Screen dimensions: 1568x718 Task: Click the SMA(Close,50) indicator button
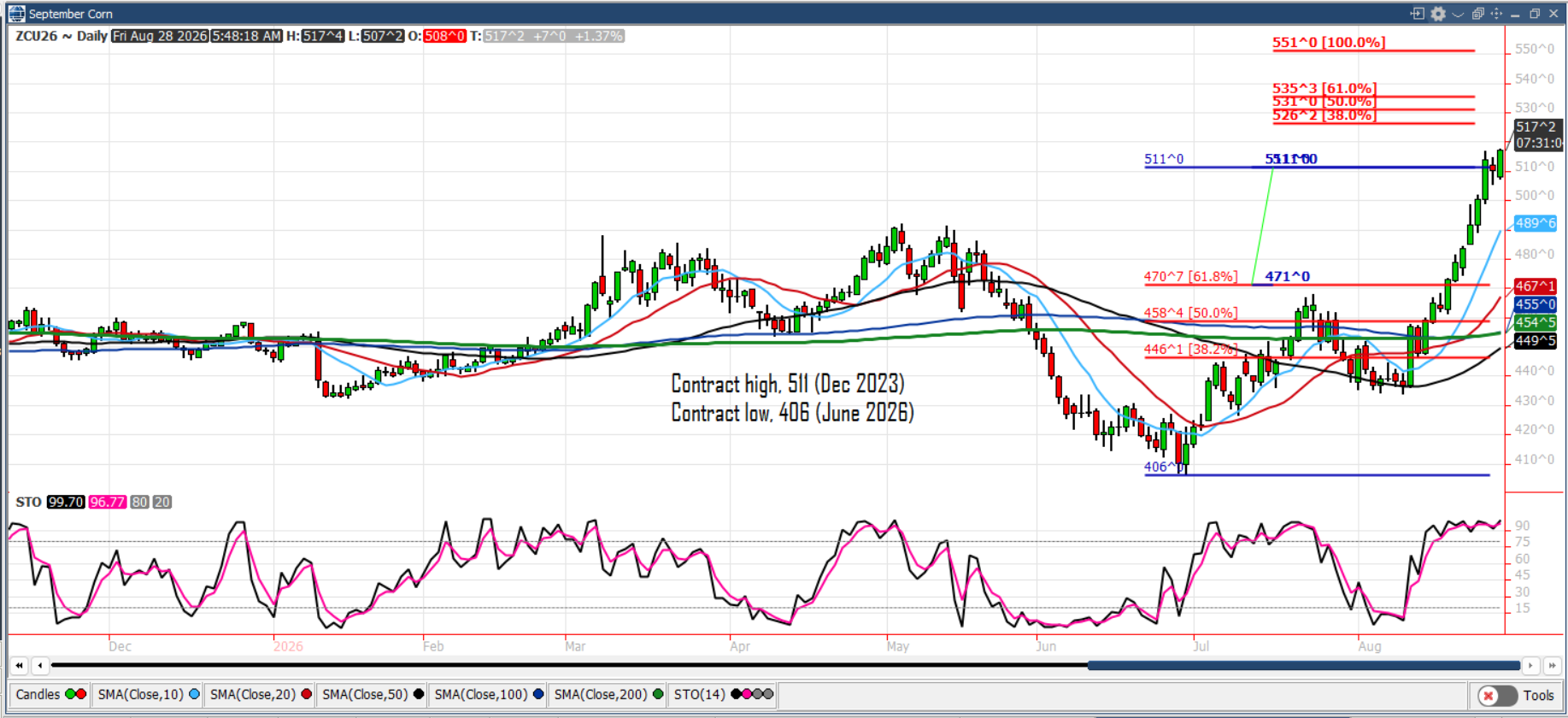coord(372,694)
